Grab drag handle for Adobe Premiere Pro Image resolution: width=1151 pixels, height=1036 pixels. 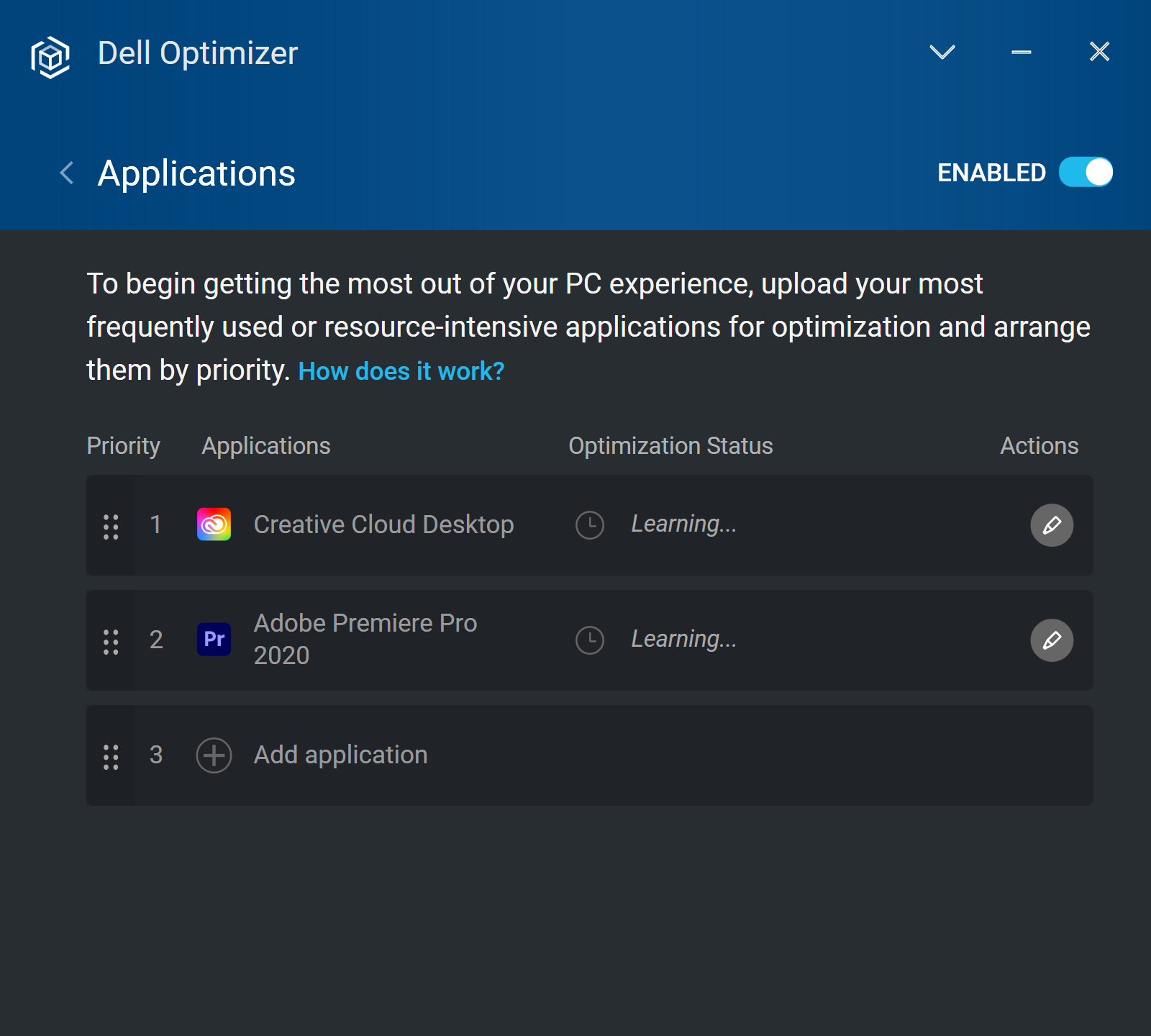point(111,641)
